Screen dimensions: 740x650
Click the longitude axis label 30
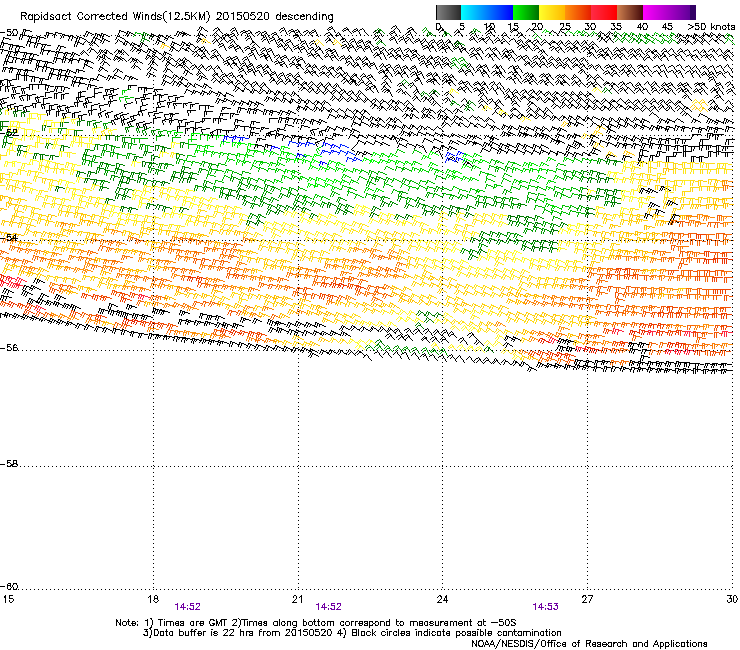click(x=732, y=599)
